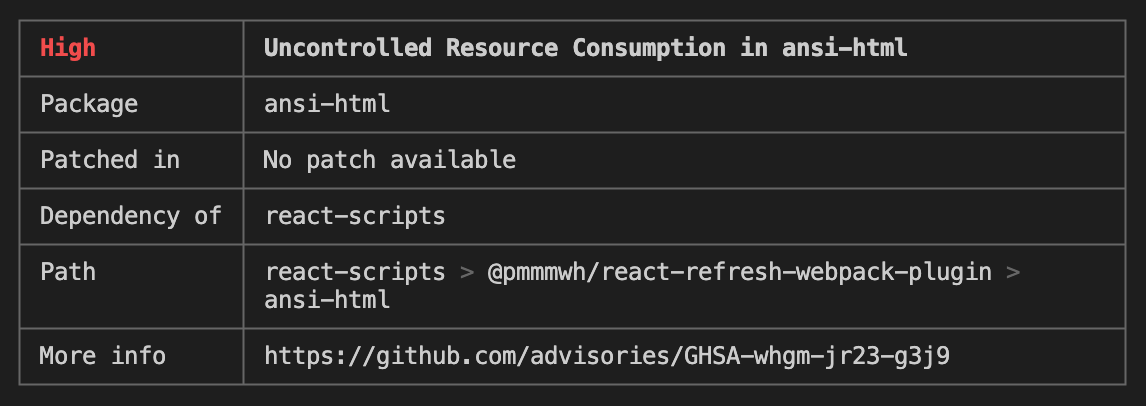Click the Package row label
The height and width of the screenshot is (406, 1146).
tap(89, 104)
